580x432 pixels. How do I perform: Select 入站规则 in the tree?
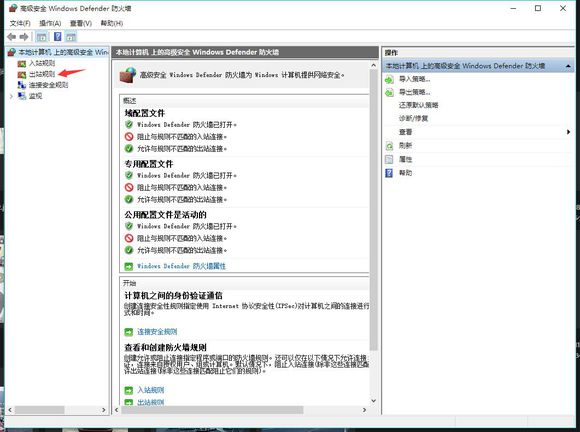(42, 63)
